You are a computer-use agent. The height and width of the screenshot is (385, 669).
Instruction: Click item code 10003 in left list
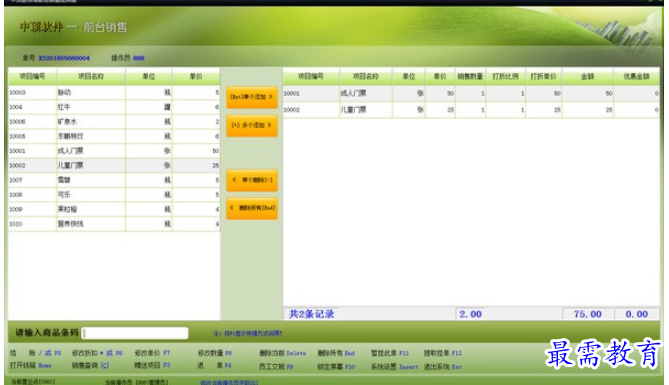(17, 92)
